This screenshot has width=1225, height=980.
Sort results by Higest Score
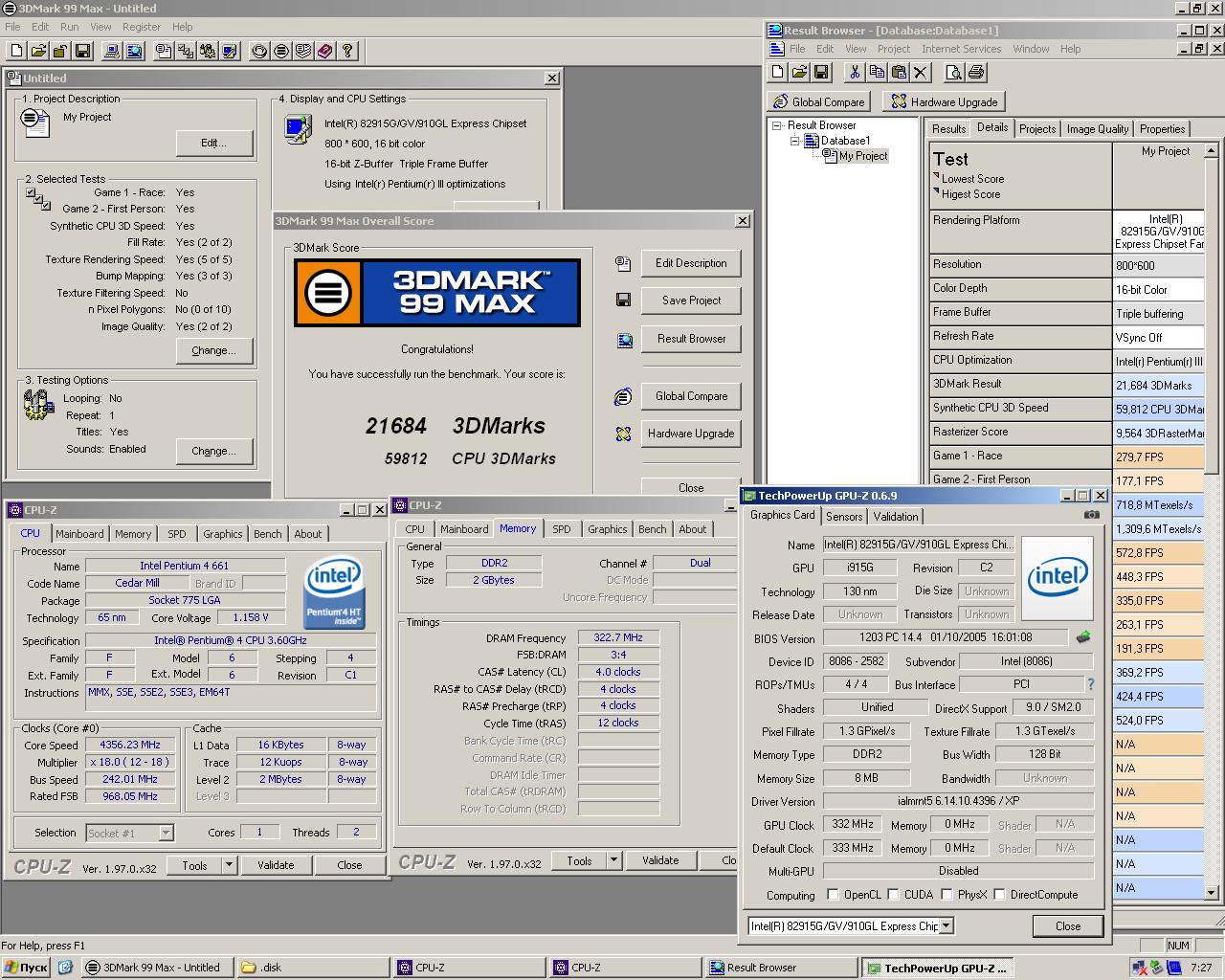click(x=970, y=194)
